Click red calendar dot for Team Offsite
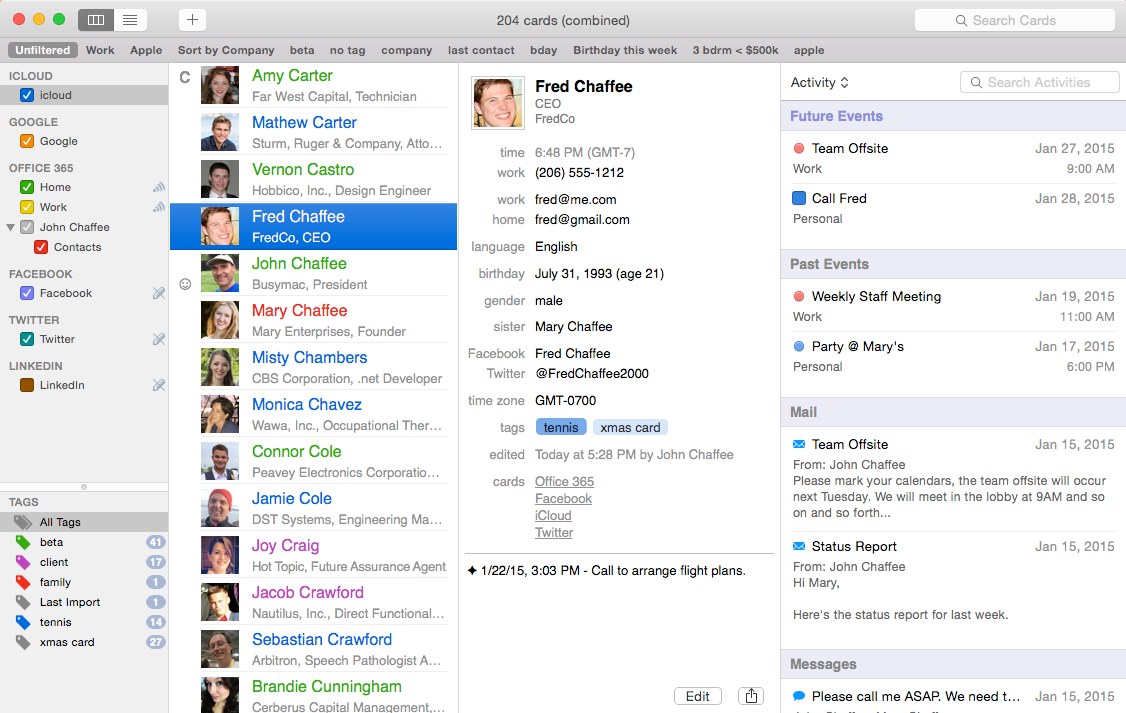 pos(799,149)
